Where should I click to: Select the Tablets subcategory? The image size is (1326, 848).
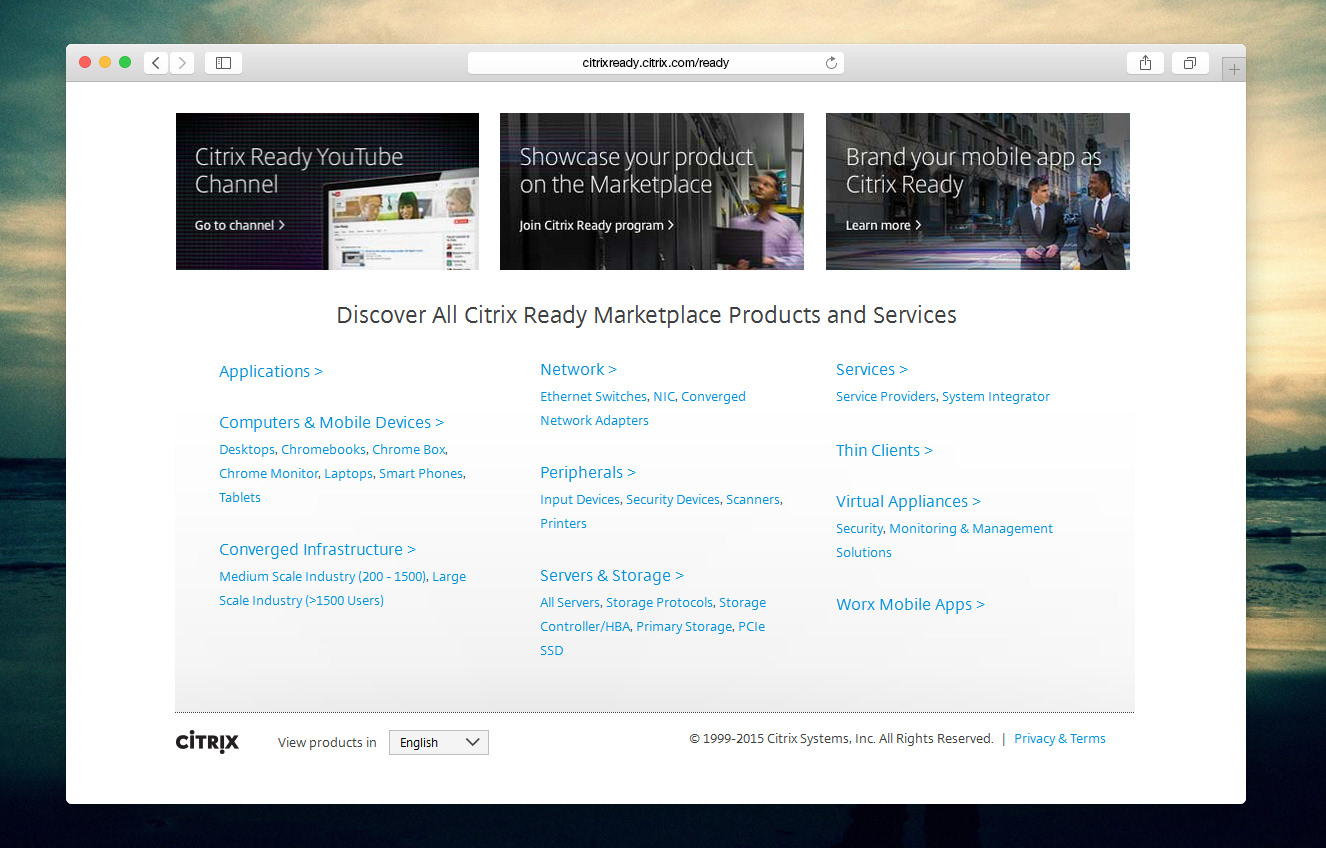pyautogui.click(x=240, y=497)
